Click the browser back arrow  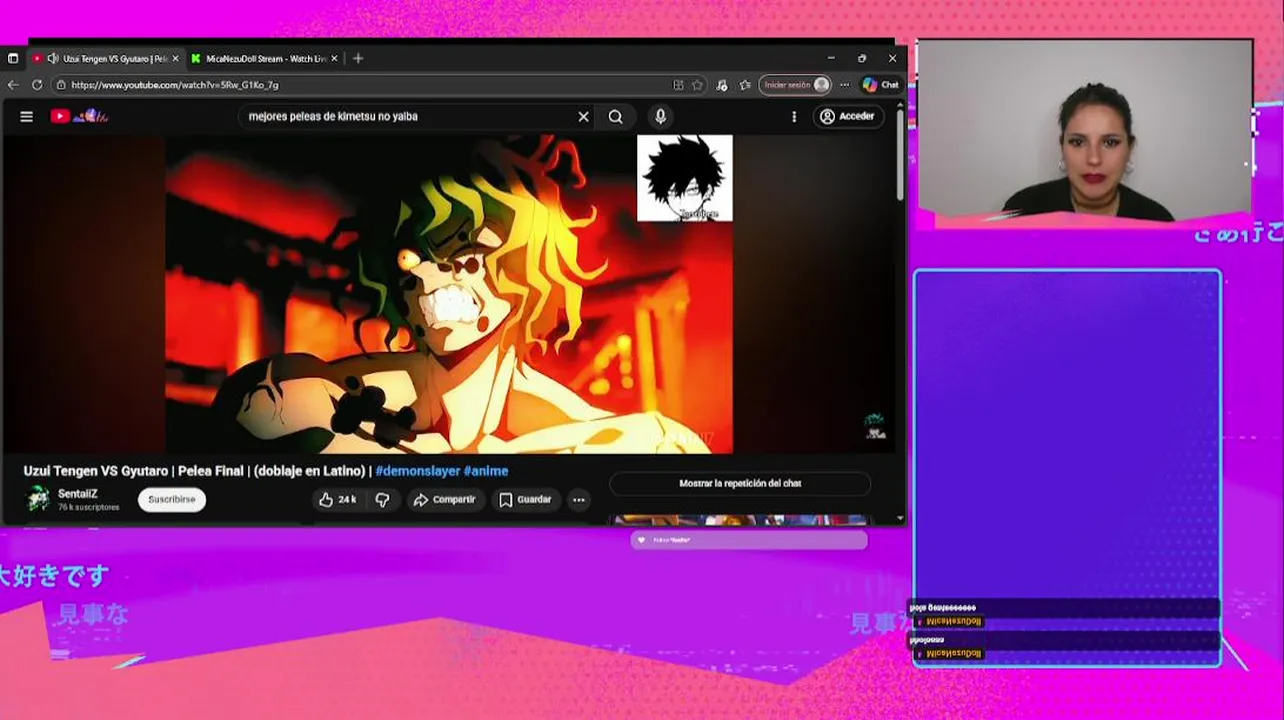[x=13, y=85]
